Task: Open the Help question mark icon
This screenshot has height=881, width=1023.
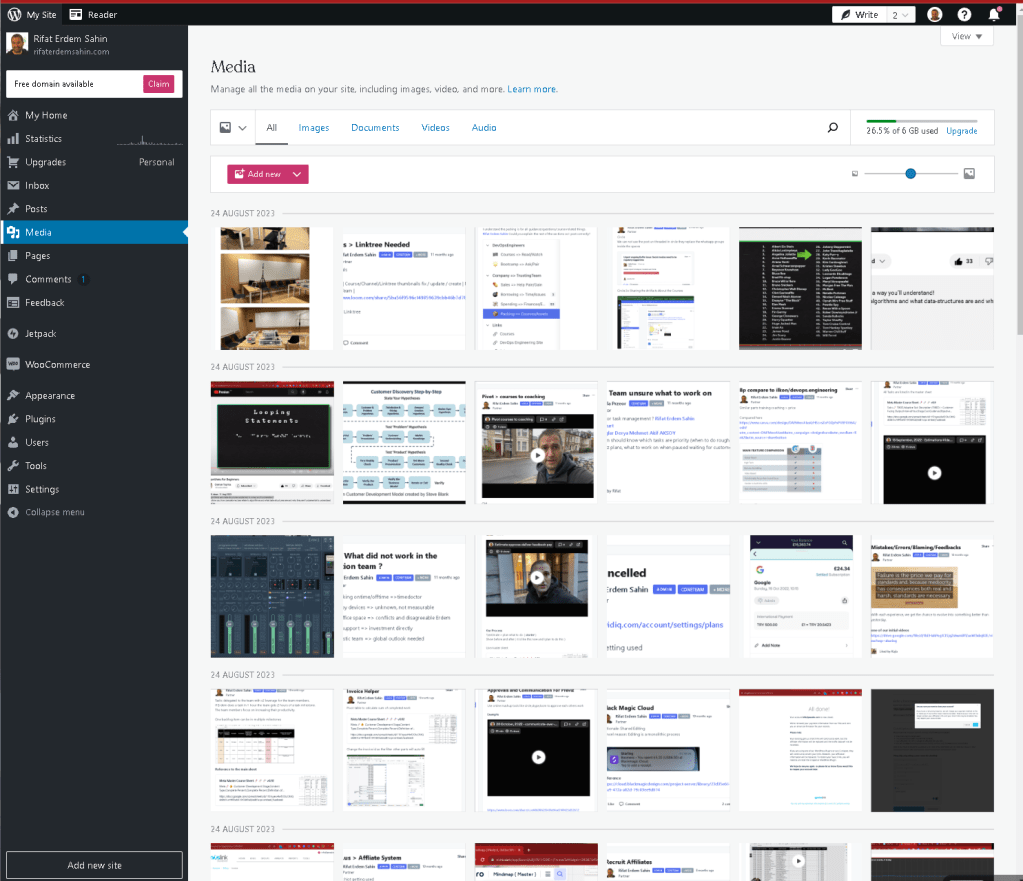Action: click(x=964, y=14)
